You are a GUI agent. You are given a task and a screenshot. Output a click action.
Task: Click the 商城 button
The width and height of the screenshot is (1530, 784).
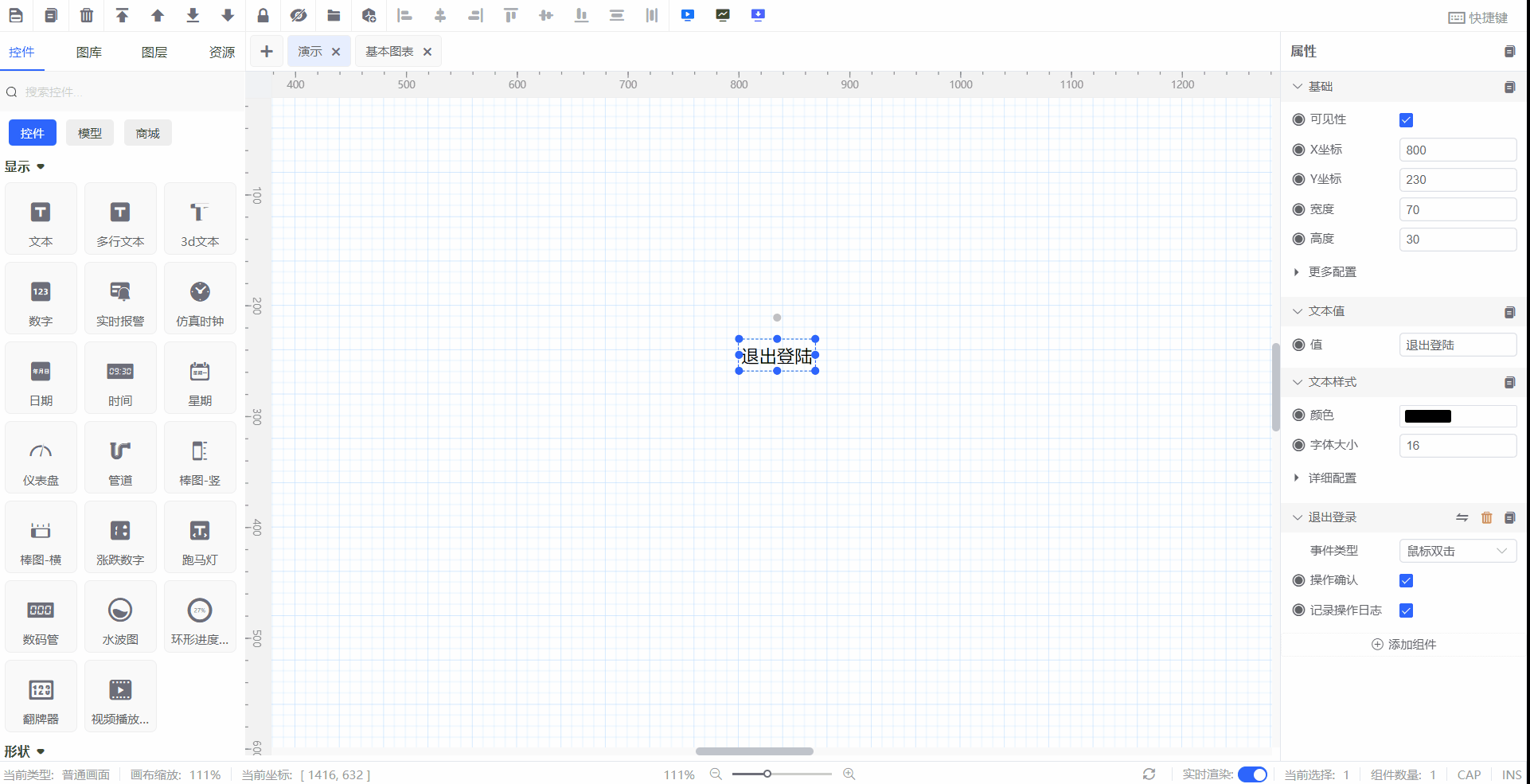pyautogui.click(x=147, y=133)
